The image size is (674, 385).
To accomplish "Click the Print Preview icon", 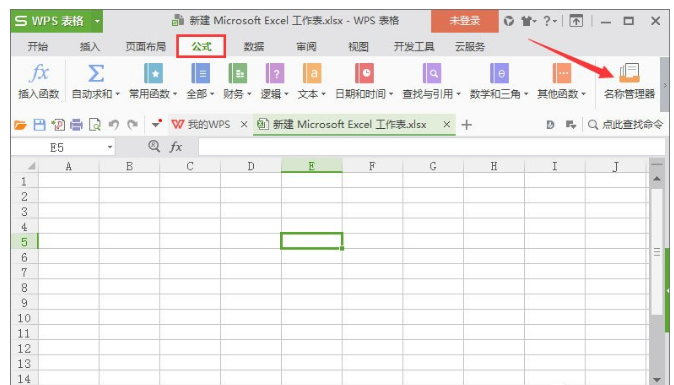I will [x=95, y=125].
